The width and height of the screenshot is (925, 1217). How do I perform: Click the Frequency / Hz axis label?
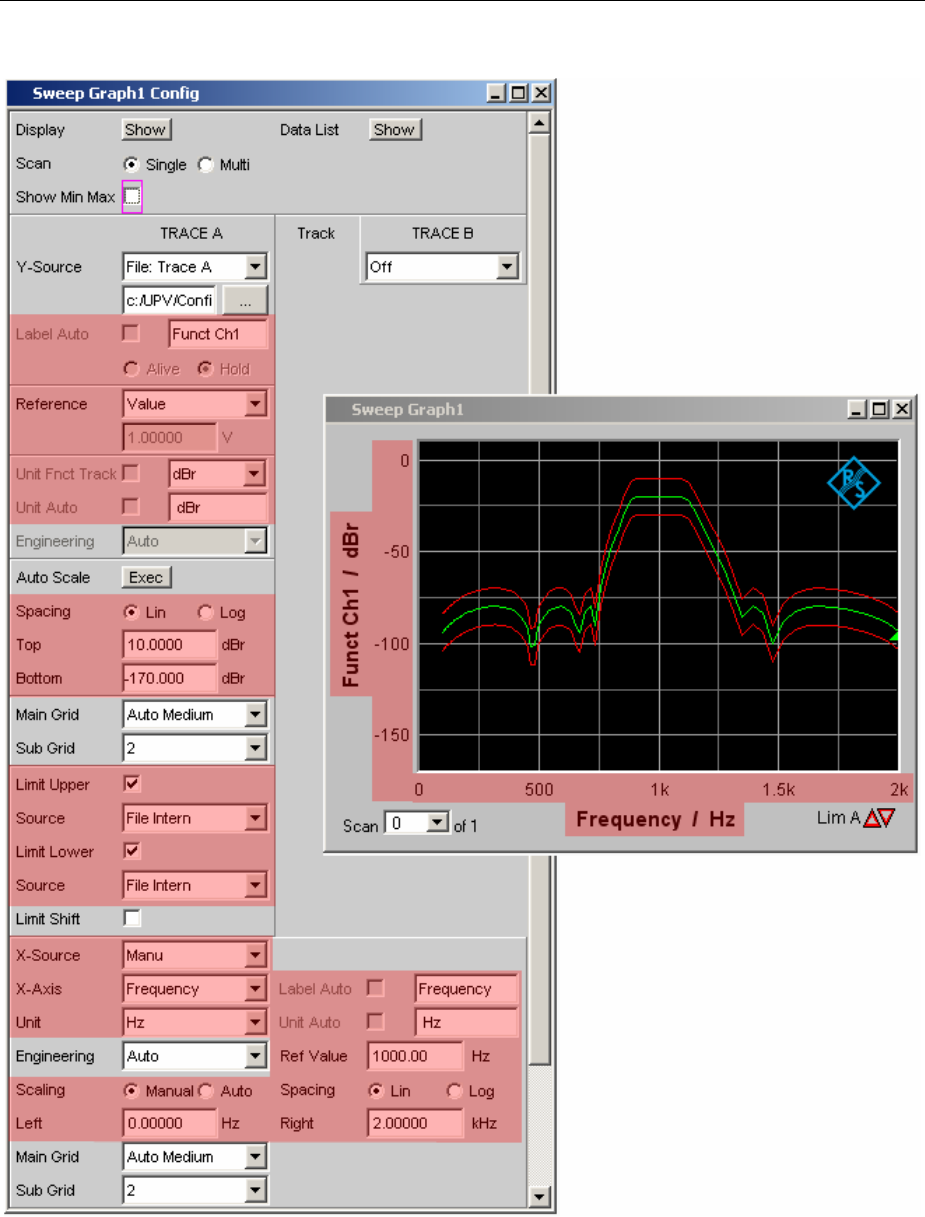click(655, 819)
